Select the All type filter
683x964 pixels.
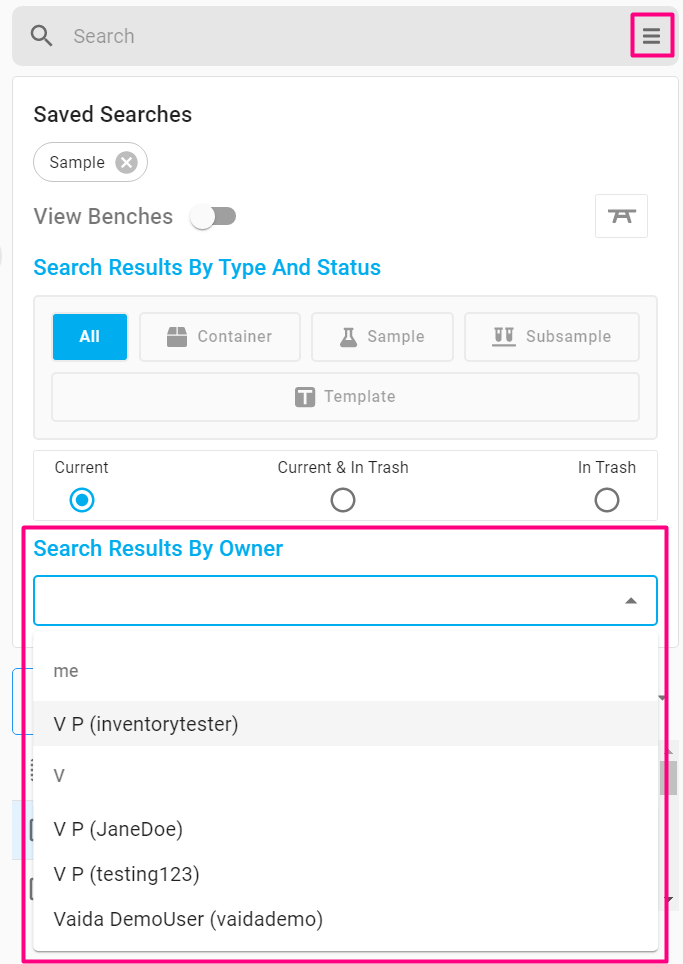pyautogui.click(x=90, y=336)
